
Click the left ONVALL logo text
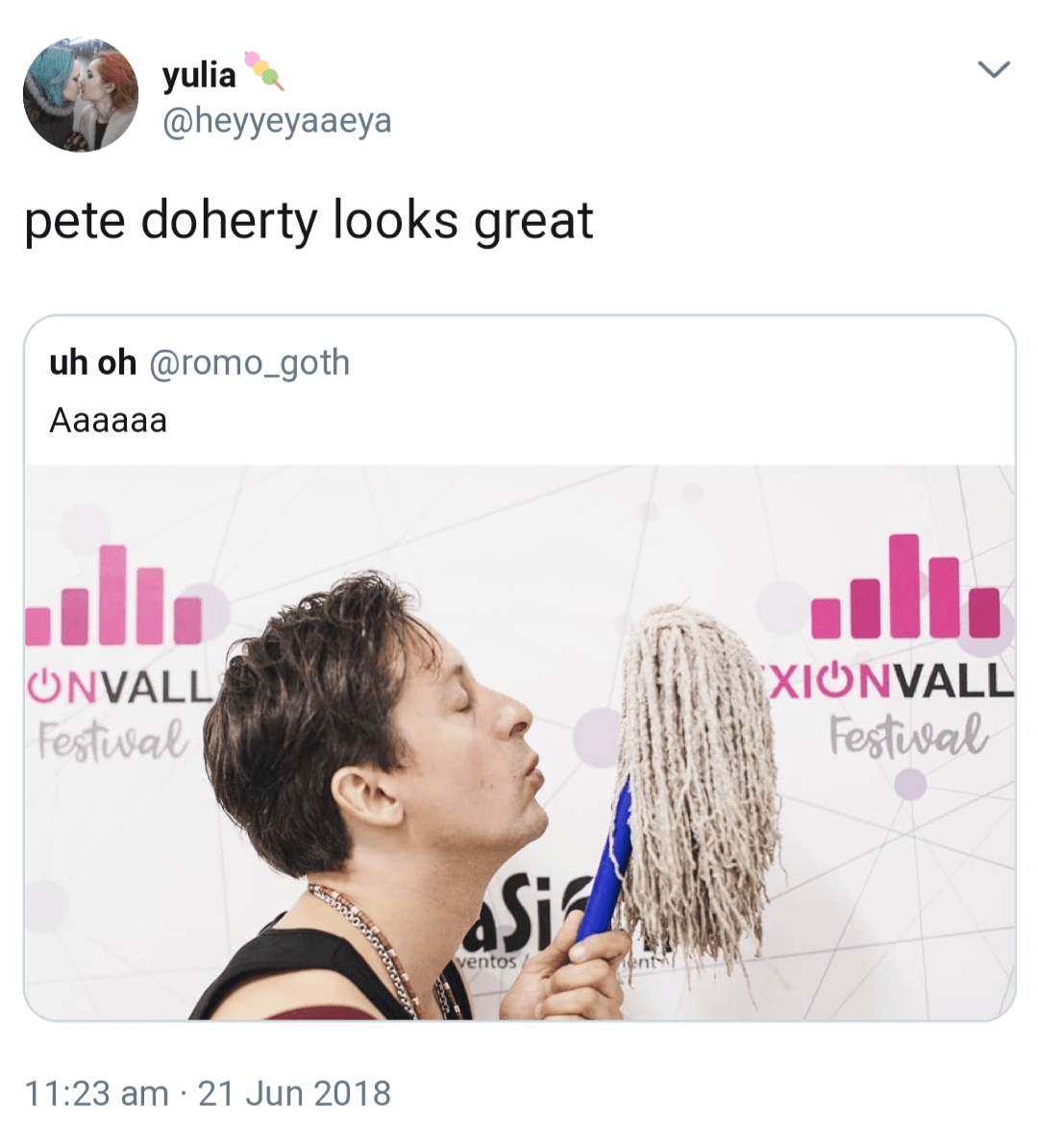click(x=118, y=688)
